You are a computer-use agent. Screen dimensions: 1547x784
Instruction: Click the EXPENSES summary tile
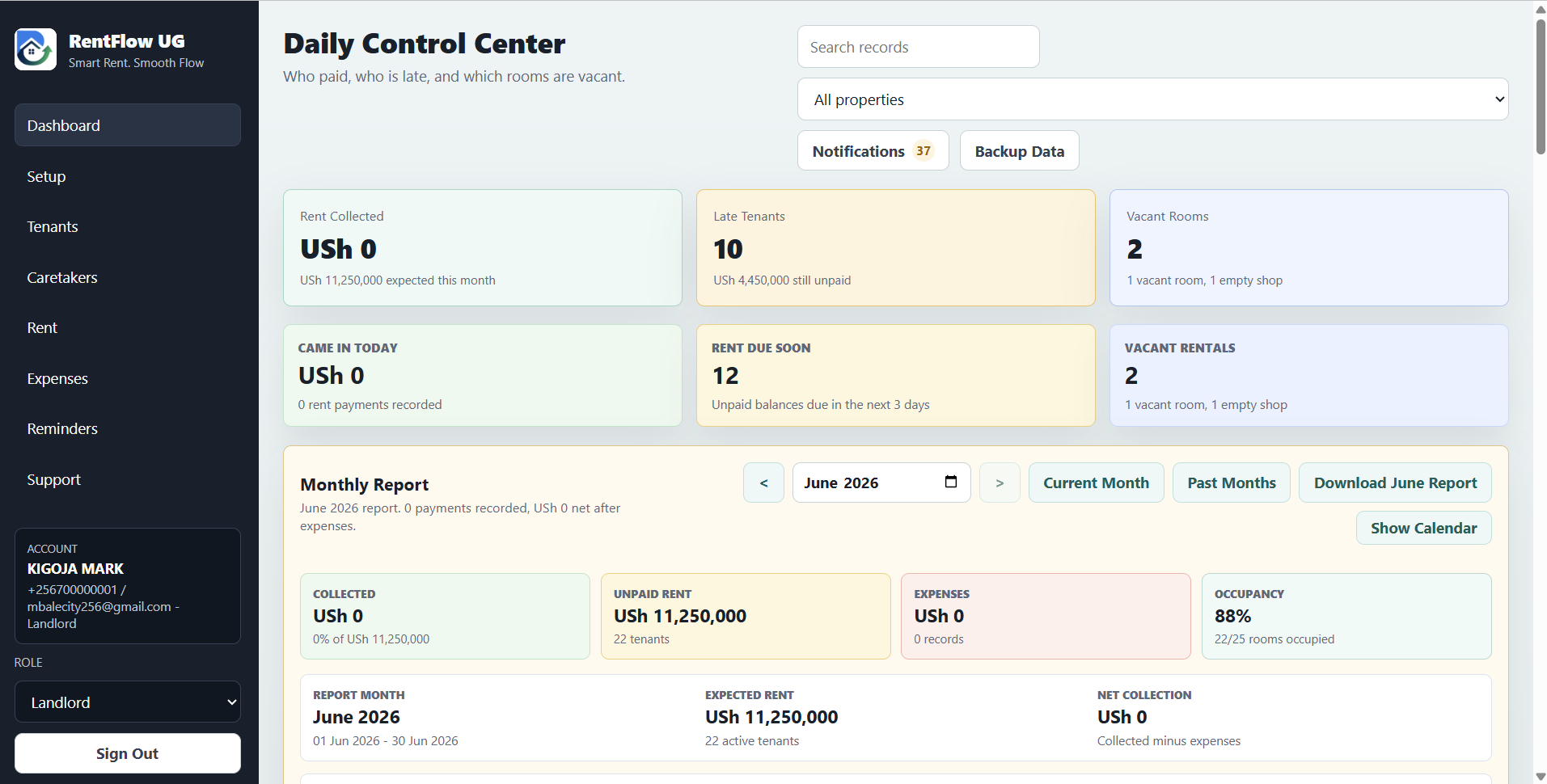click(x=1046, y=616)
